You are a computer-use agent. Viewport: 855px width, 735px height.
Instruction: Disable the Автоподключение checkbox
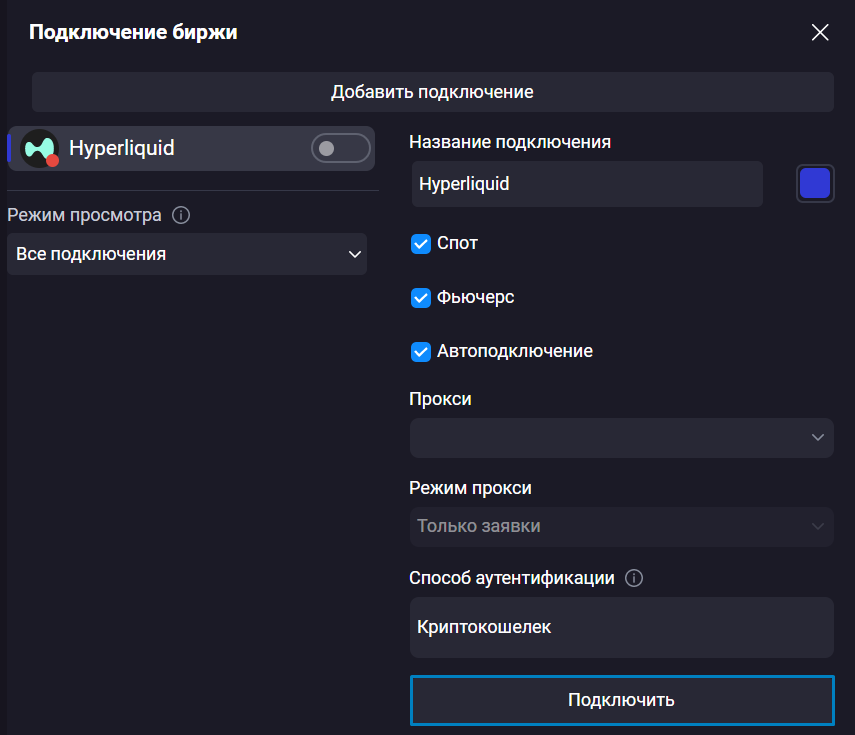point(420,352)
